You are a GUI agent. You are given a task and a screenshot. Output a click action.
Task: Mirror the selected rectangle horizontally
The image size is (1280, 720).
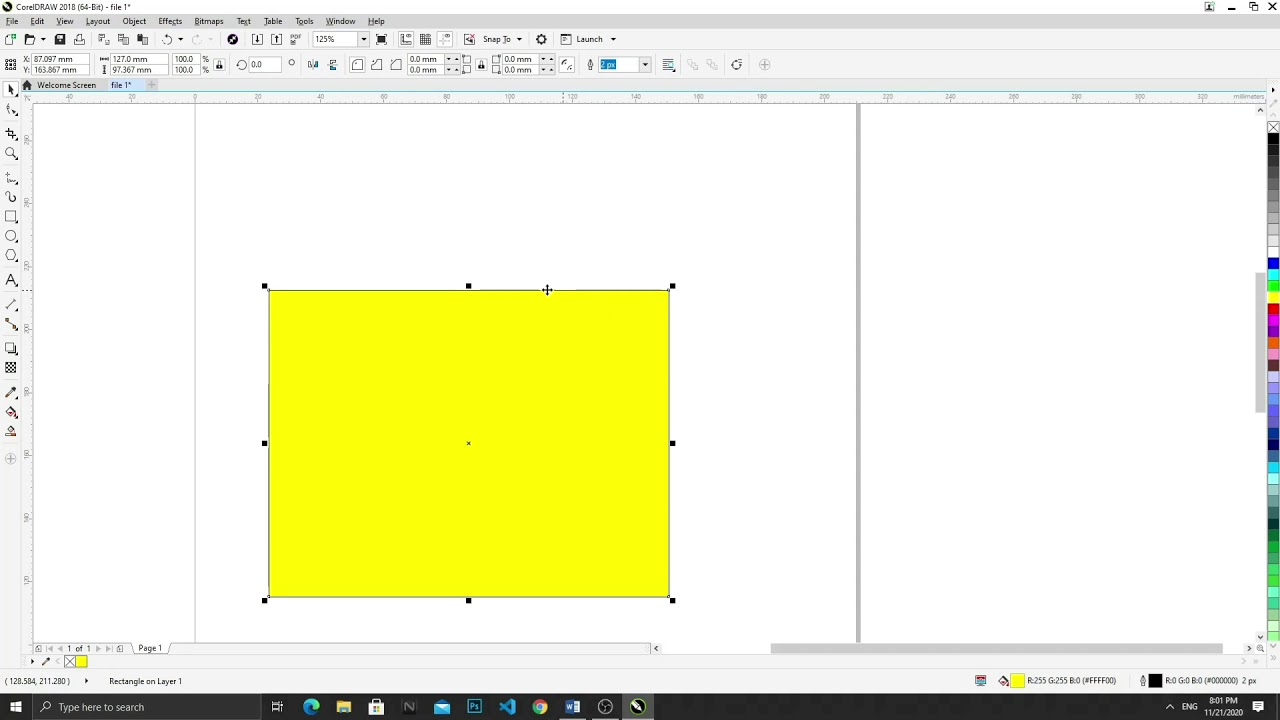coord(311,64)
